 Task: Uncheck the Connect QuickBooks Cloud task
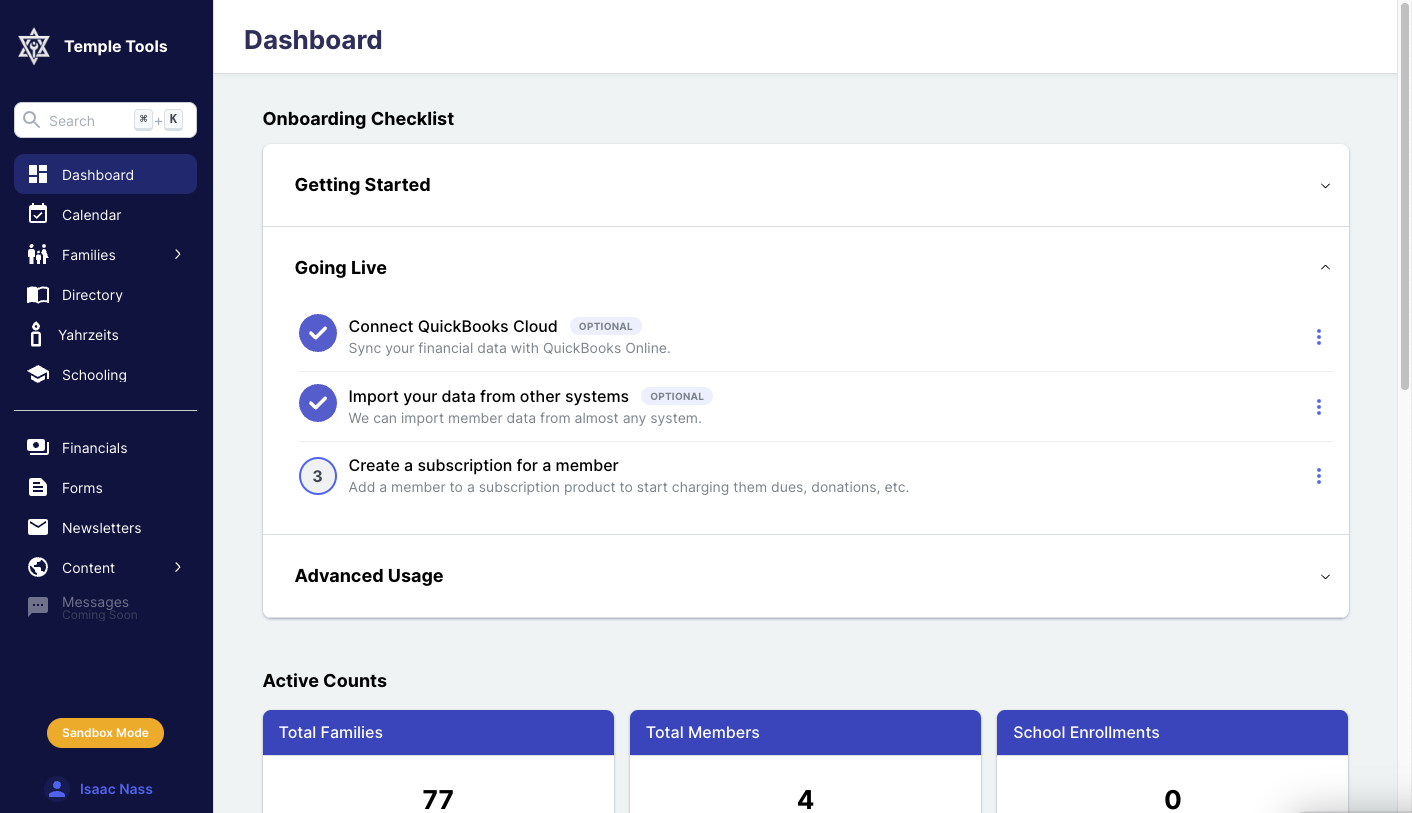(317, 333)
